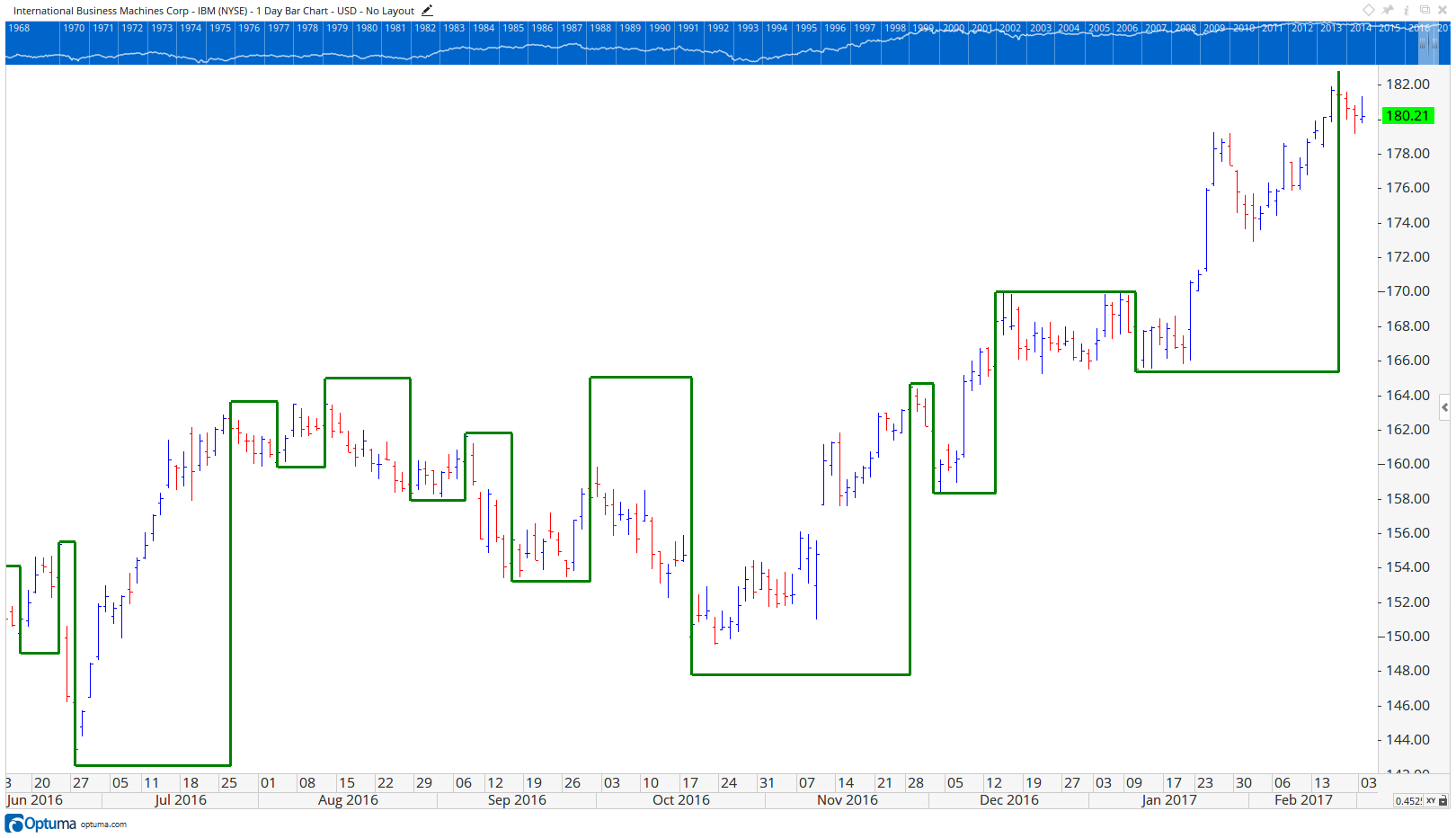This screenshot has width=1456, height=838.
Task: Close the IBM chart with the X icon
Action: (1443, 10)
